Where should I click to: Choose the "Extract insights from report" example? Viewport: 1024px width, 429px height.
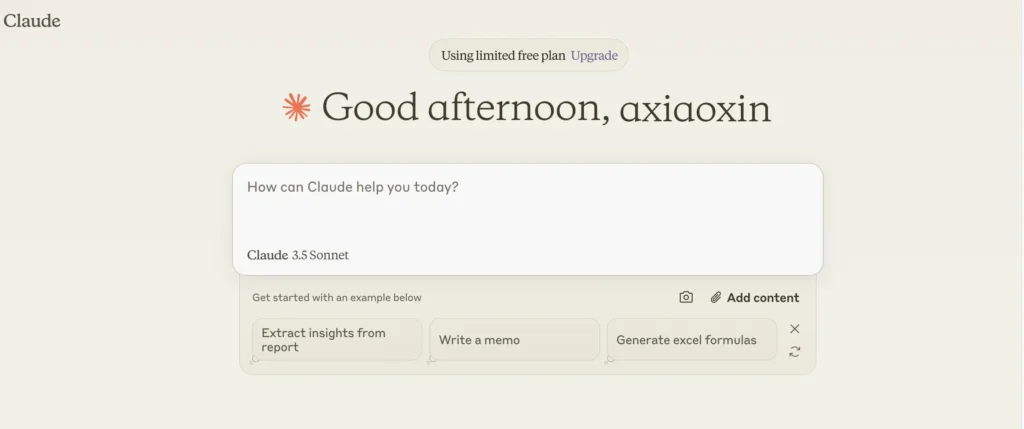click(336, 340)
